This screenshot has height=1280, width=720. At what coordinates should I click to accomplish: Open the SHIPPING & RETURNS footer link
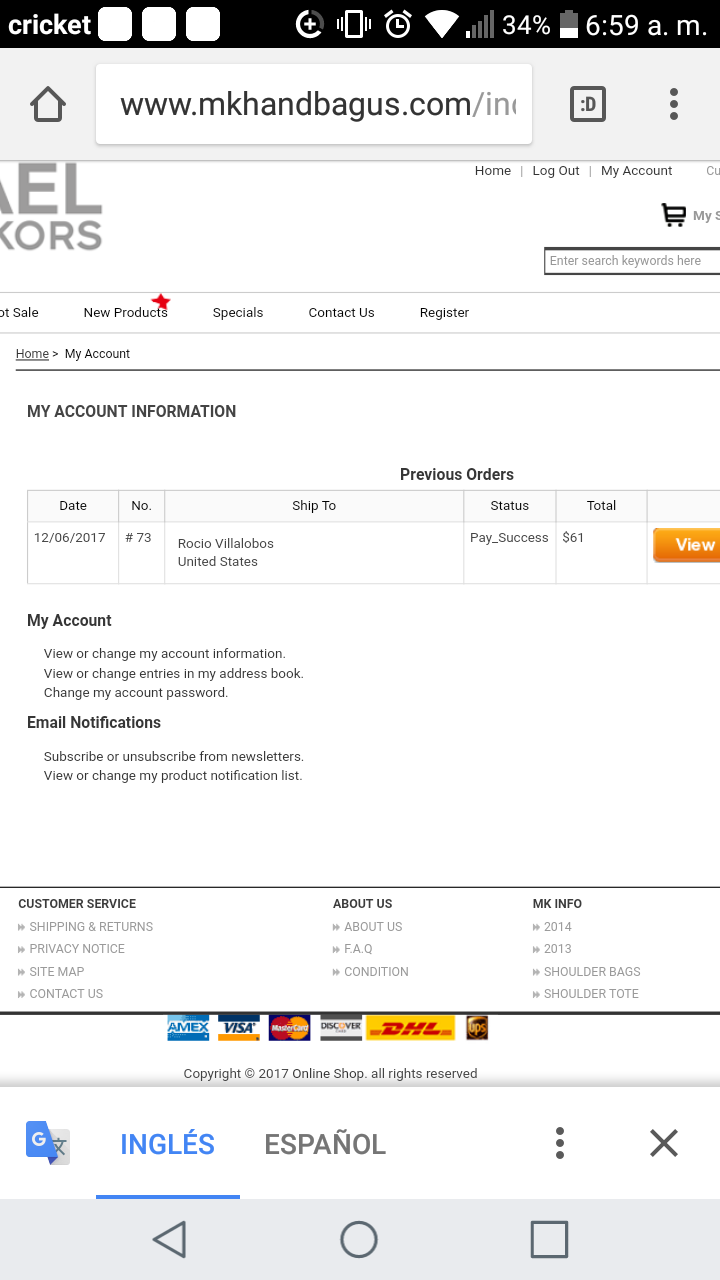(91, 927)
